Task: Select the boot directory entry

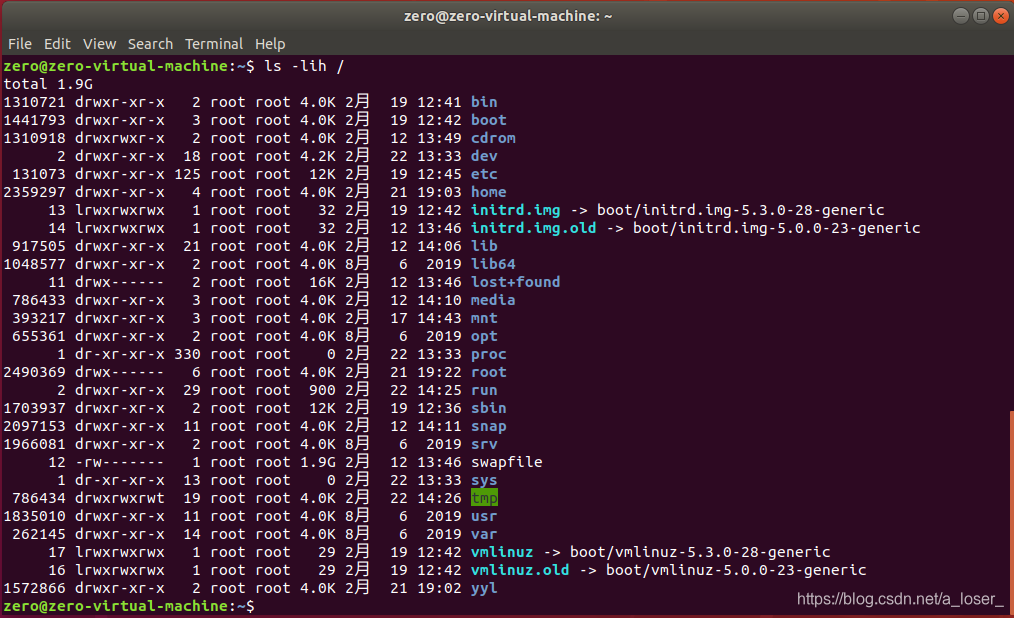Action: [488, 120]
